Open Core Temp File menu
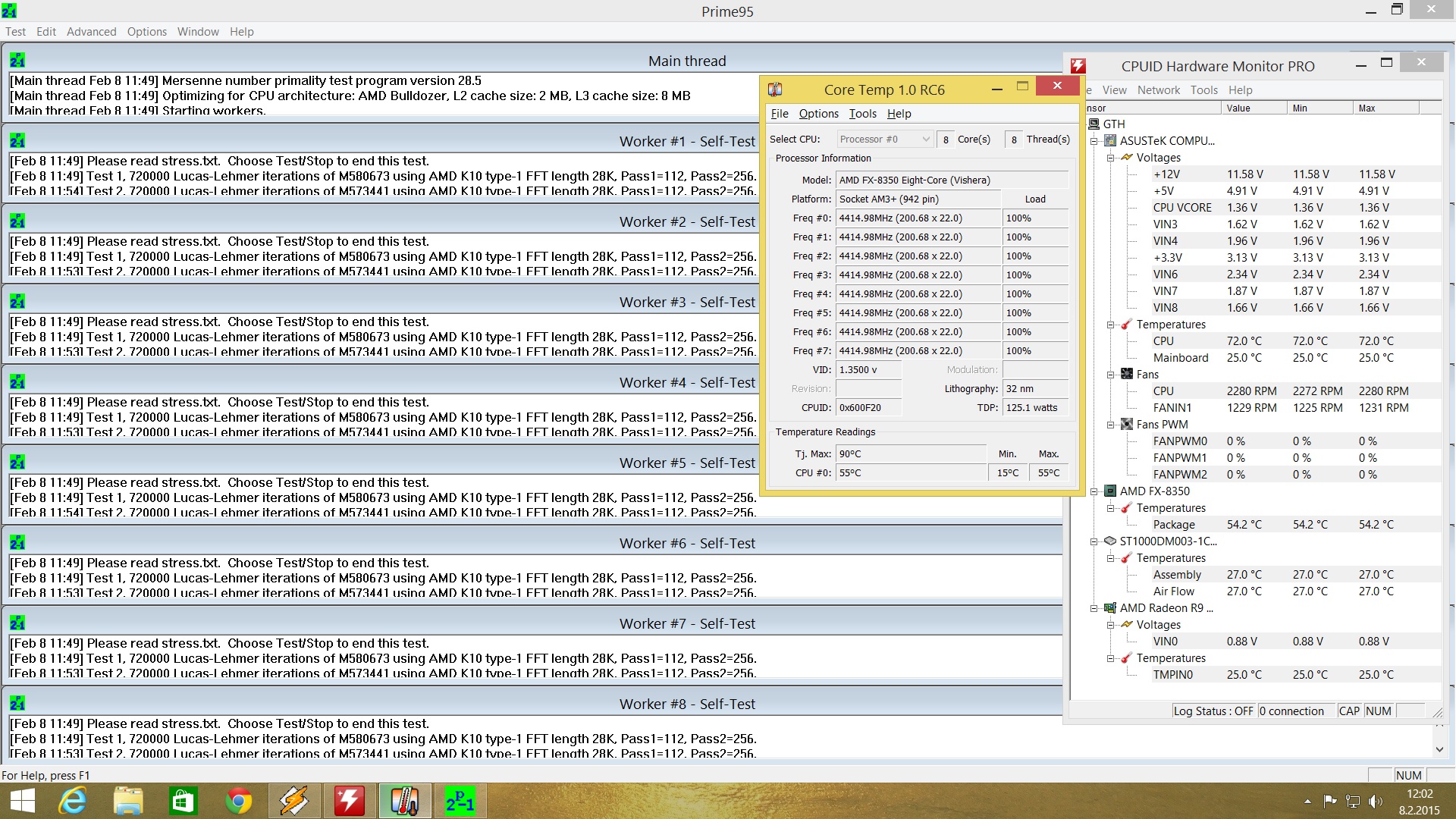The image size is (1456, 819). [780, 114]
